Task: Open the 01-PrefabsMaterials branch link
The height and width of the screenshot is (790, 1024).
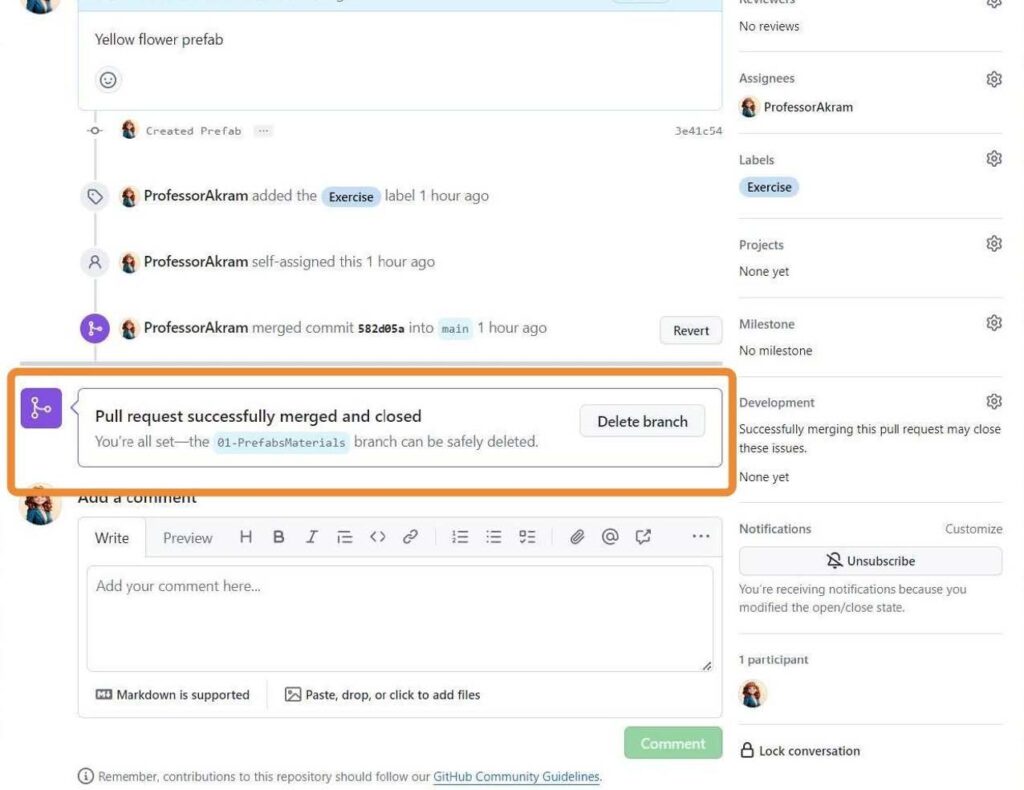Action: pos(281,442)
